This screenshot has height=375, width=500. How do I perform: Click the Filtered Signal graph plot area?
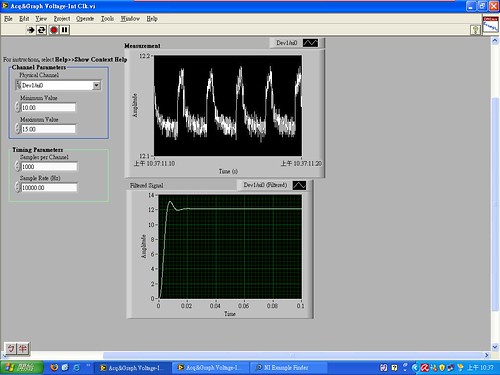coord(230,247)
